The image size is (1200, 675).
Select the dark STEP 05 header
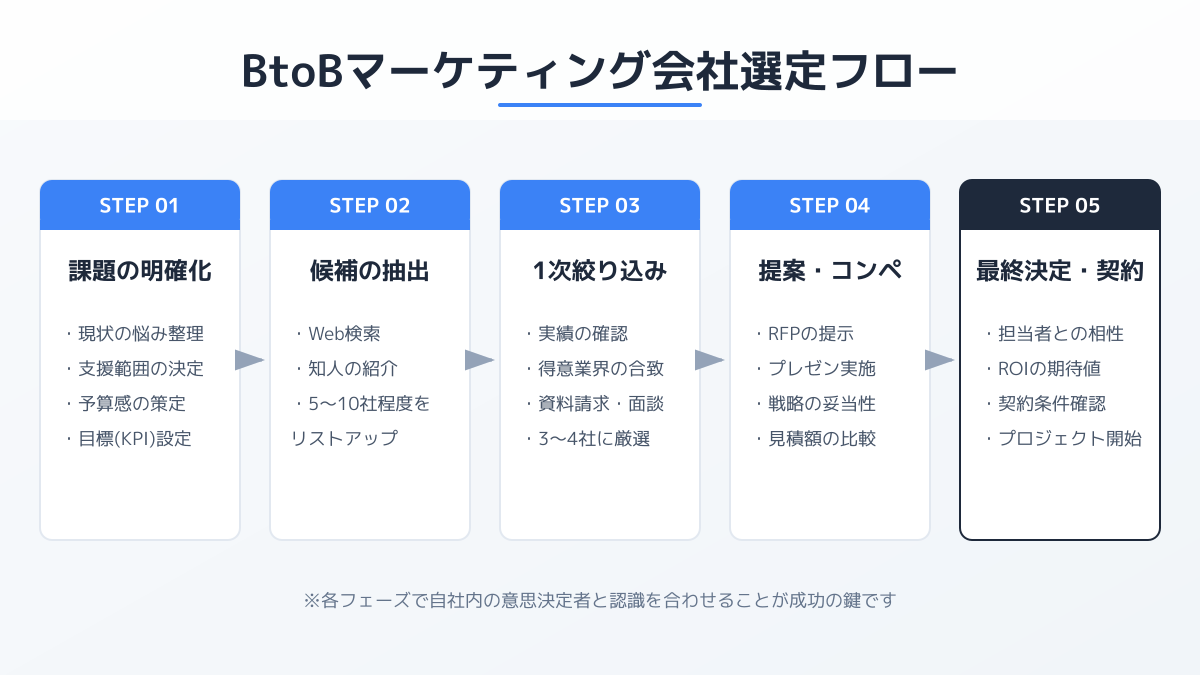pyautogui.click(x=1060, y=206)
